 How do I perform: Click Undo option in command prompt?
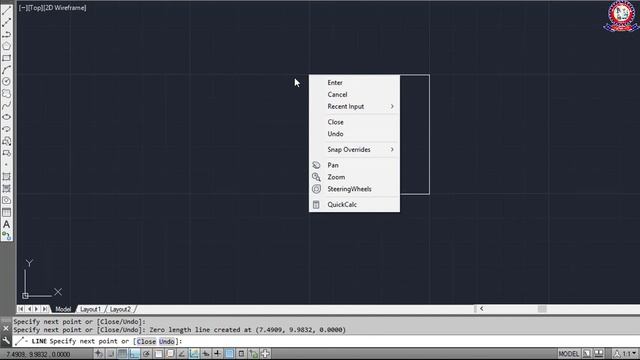click(x=167, y=341)
